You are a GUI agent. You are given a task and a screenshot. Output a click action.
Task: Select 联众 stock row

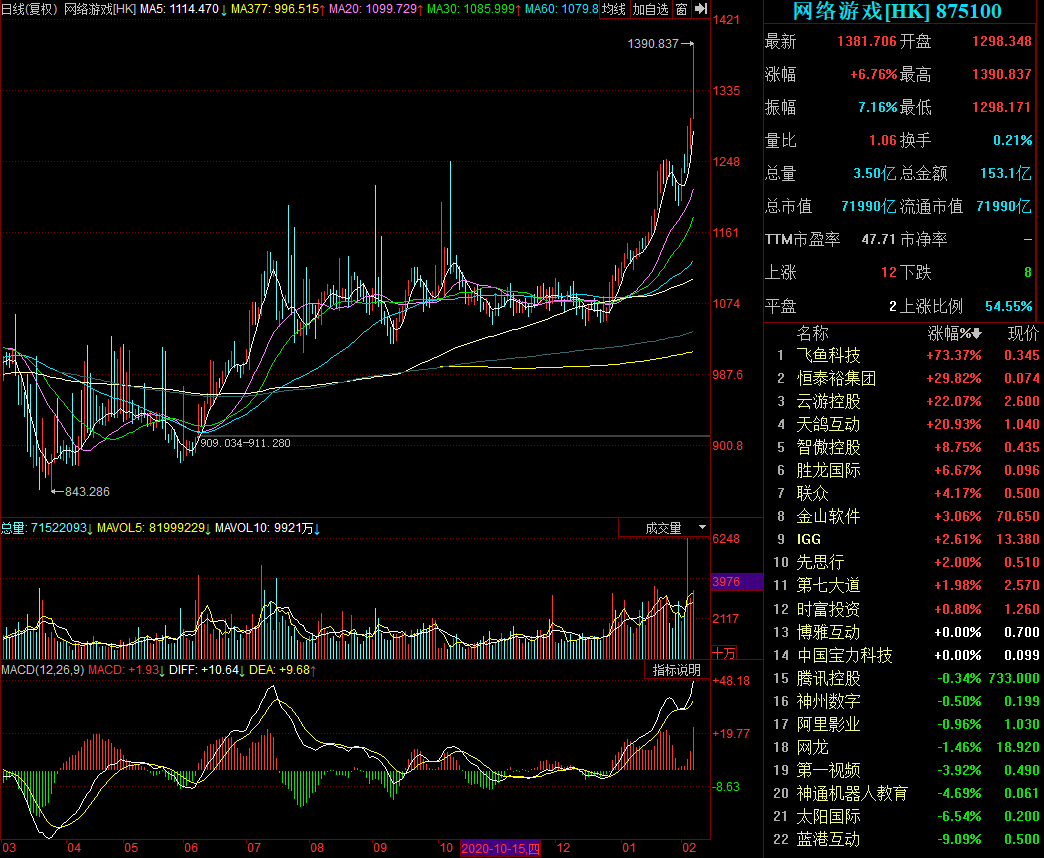(904, 493)
